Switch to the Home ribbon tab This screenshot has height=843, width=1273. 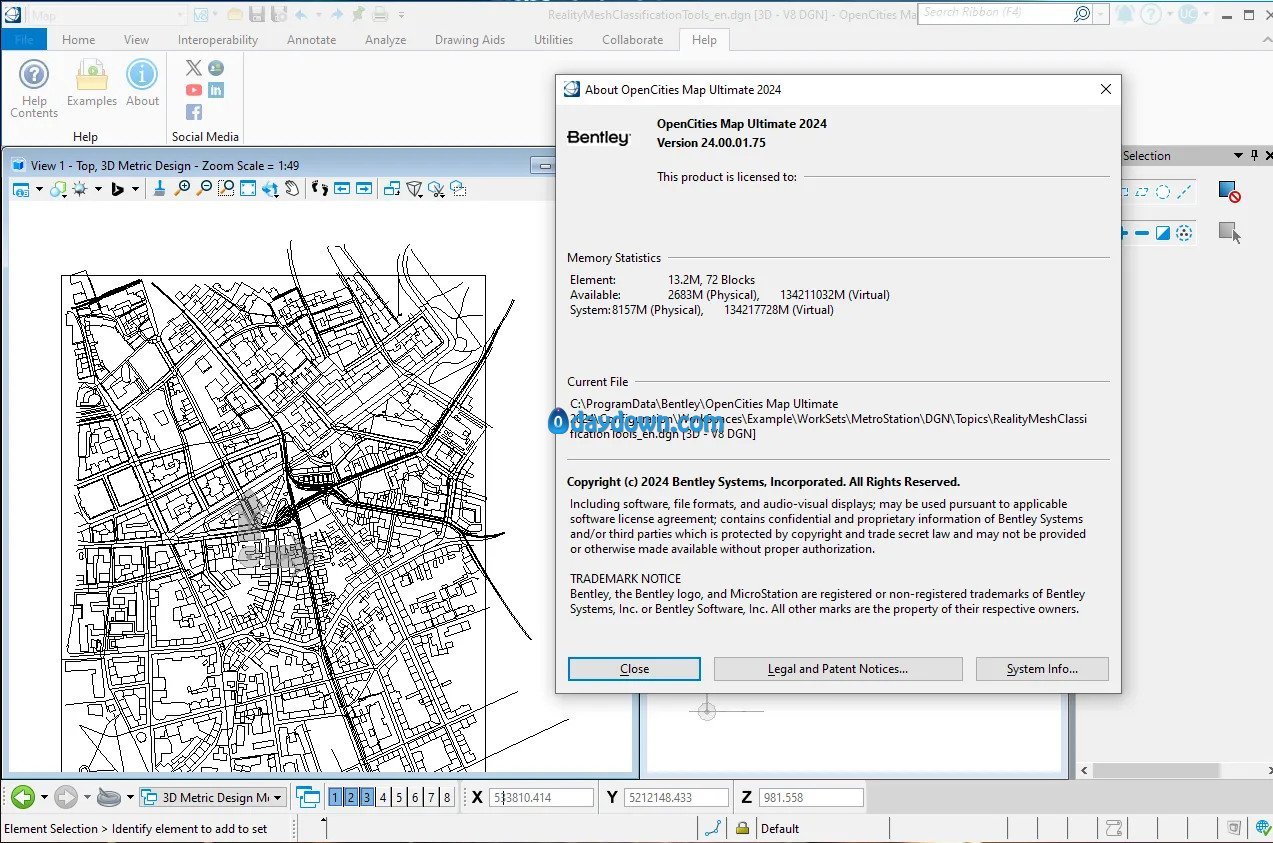[x=79, y=40]
